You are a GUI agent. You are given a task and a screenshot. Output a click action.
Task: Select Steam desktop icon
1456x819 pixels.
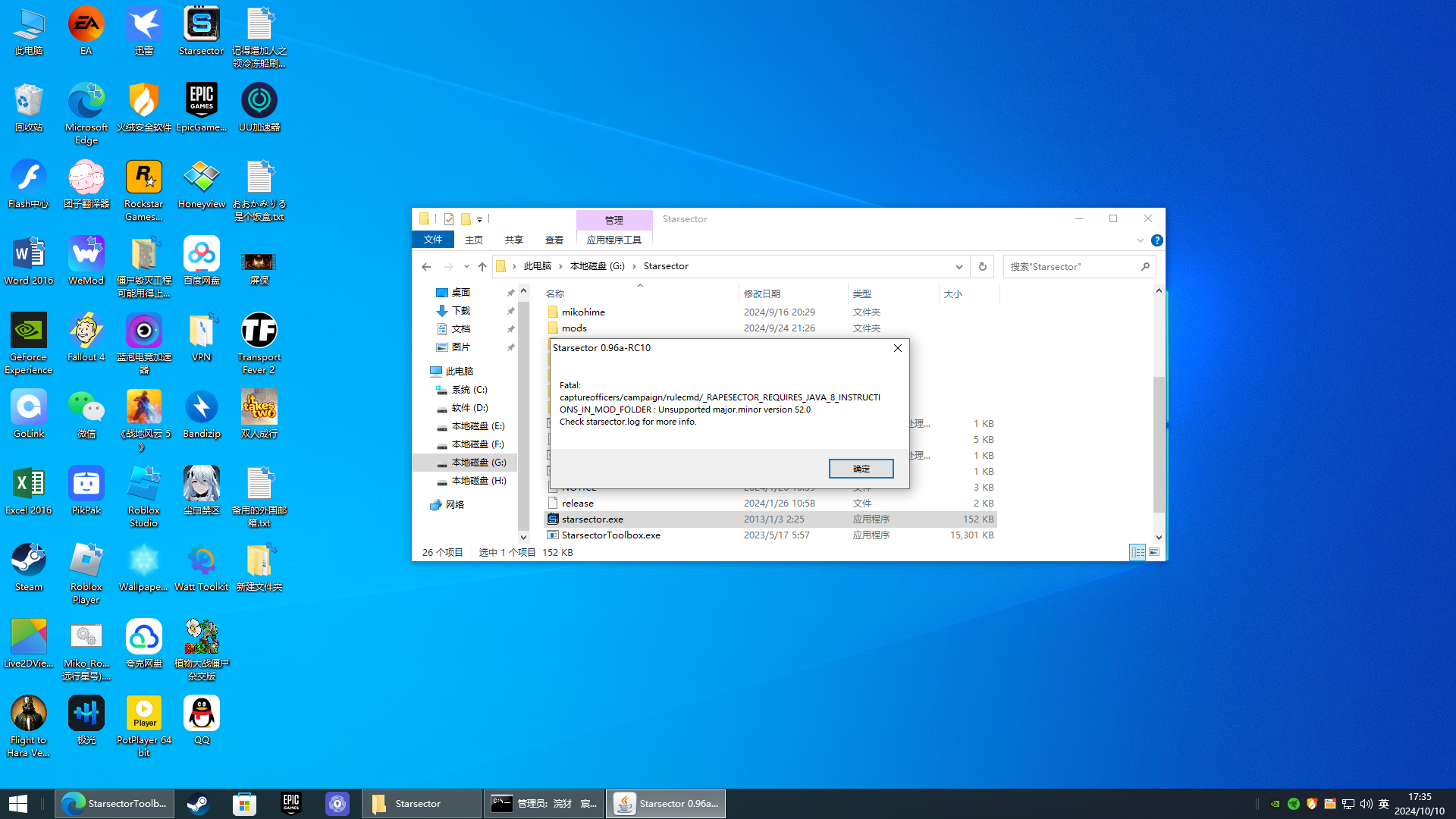click(x=29, y=567)
